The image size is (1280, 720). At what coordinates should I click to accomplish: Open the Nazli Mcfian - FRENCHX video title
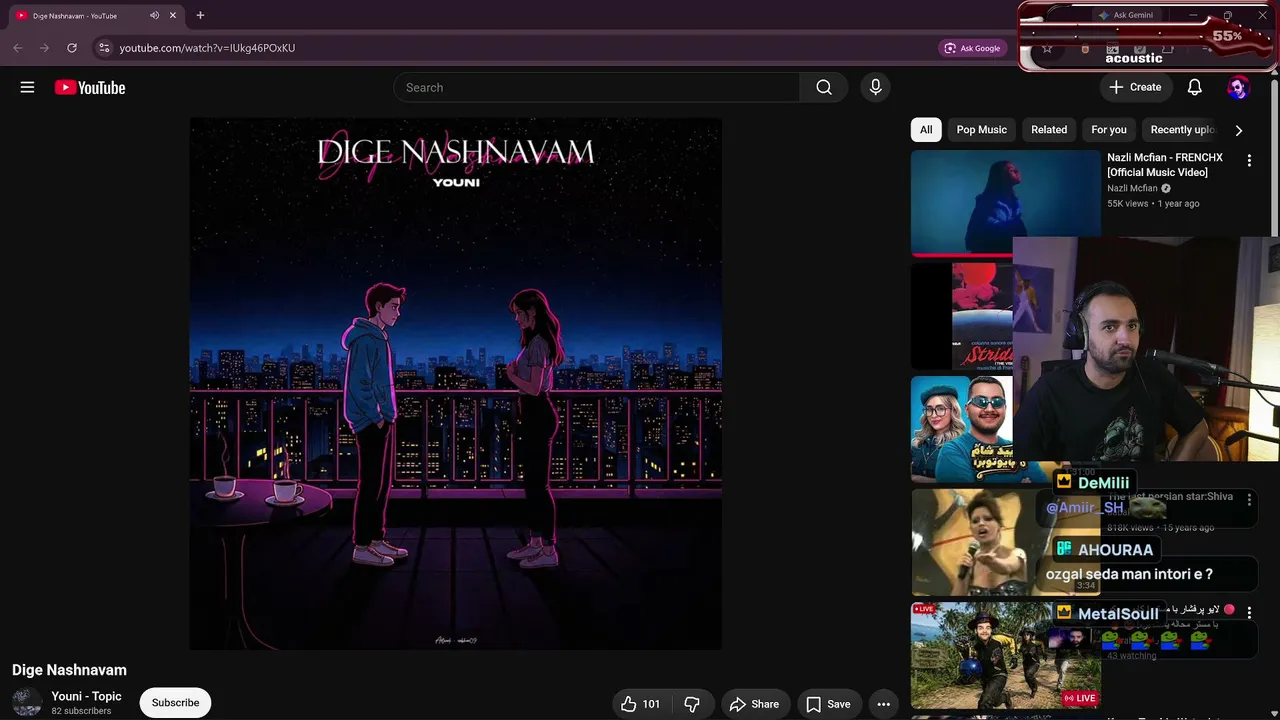pyautogui.click(x=1165, y=165)
